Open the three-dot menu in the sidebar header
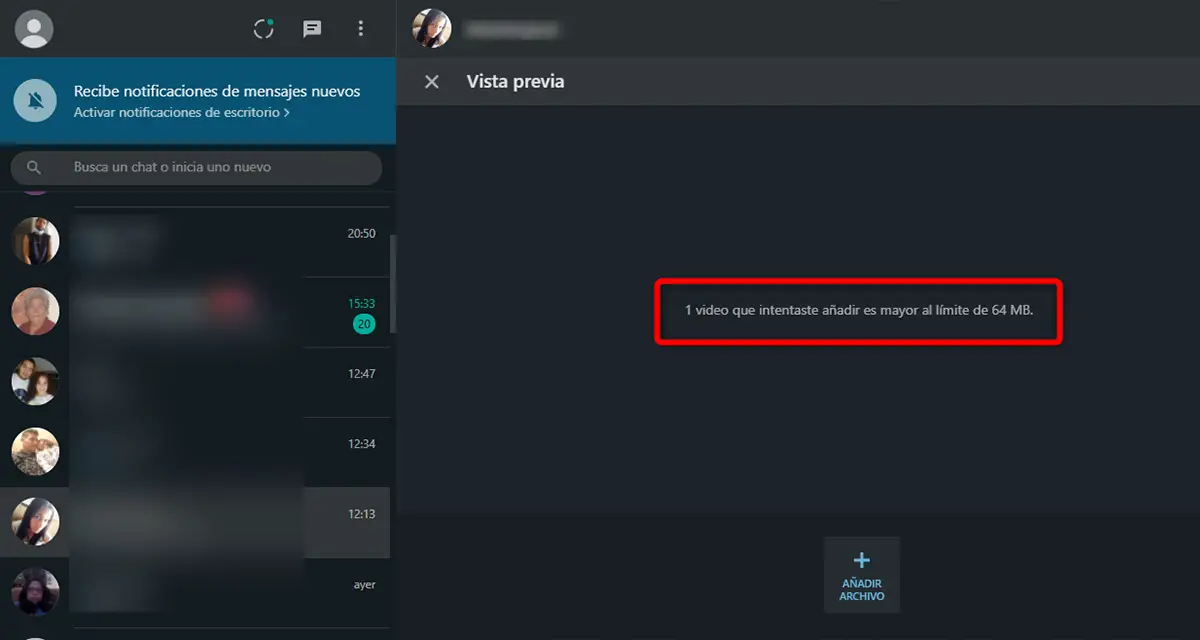This screenshot has width=1200, height=640. [361, 29]
